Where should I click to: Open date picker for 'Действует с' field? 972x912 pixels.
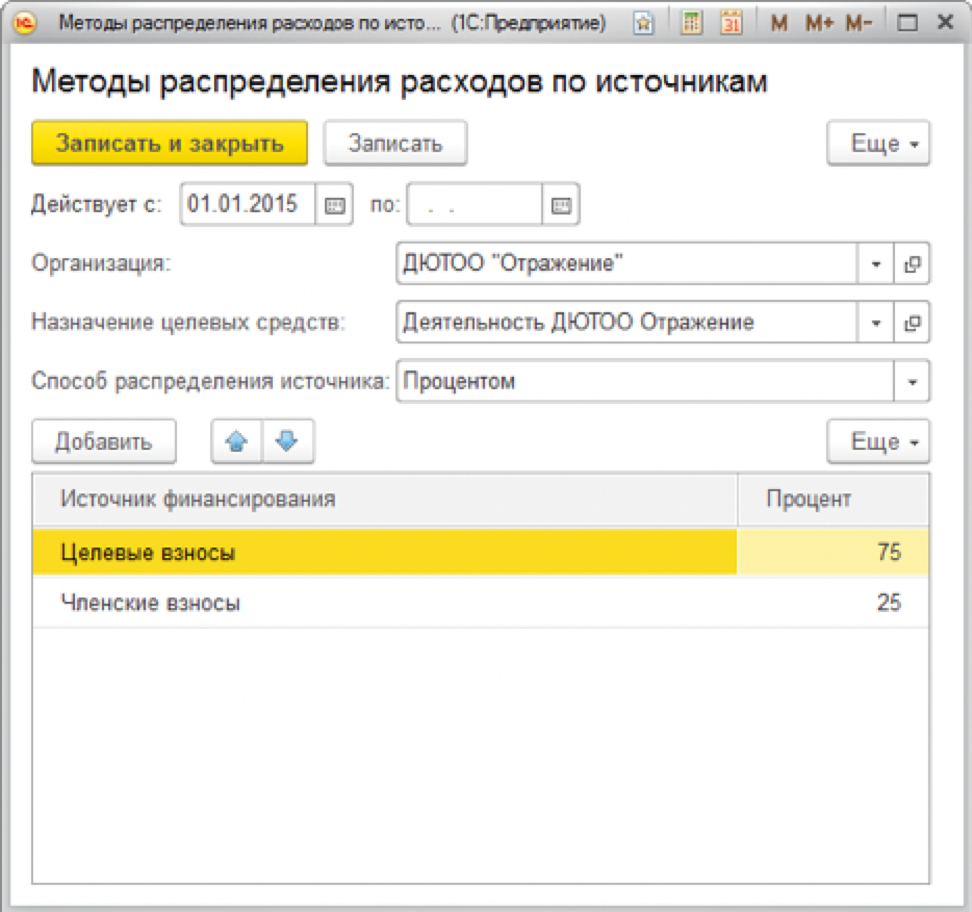(x=335, y=205)
